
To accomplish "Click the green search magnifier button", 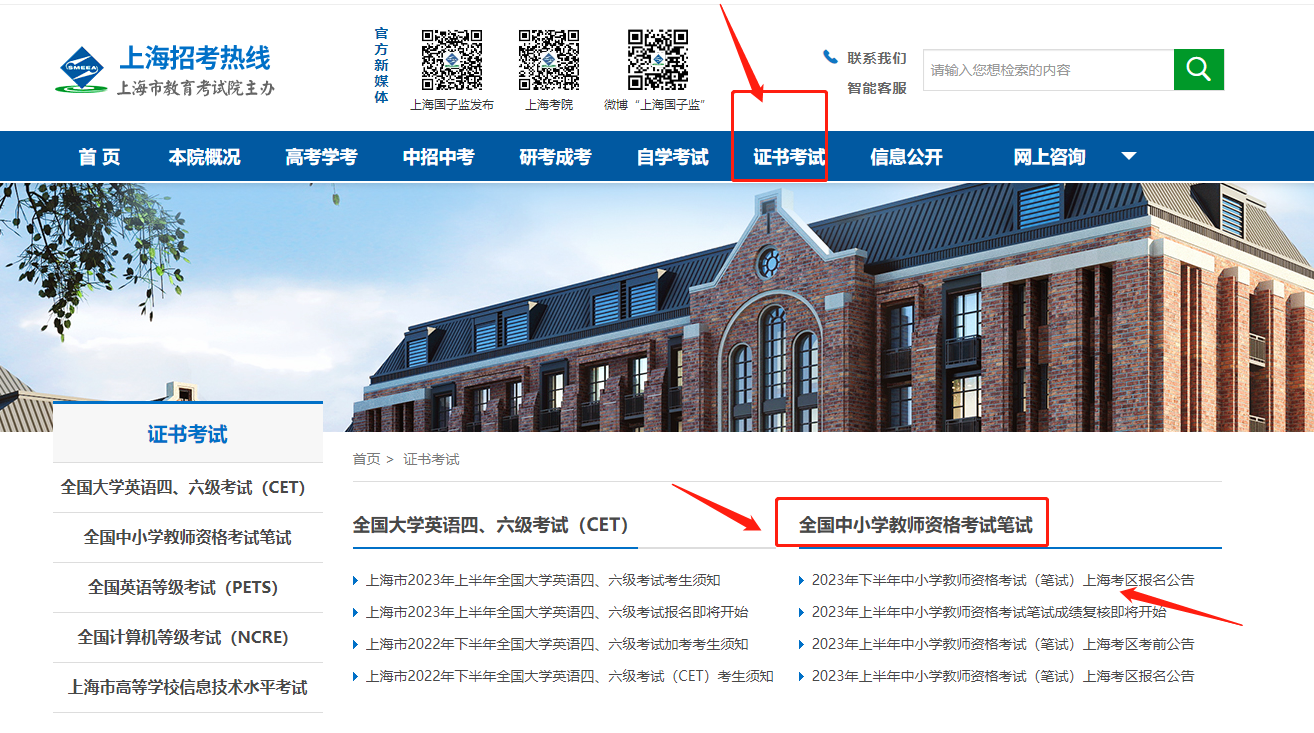I will click(1198, 70).
